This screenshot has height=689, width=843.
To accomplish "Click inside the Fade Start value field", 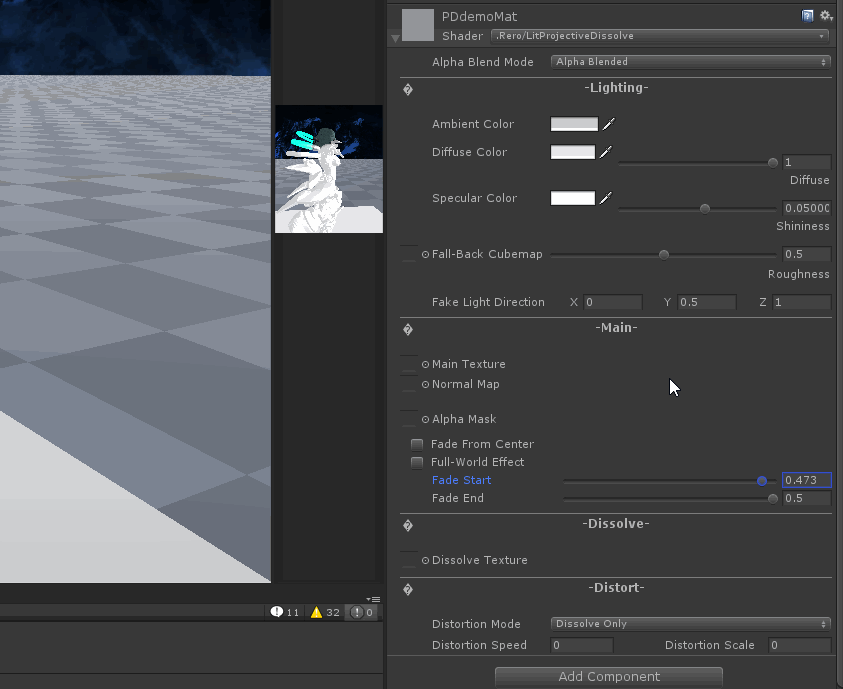I will [806, 480].
